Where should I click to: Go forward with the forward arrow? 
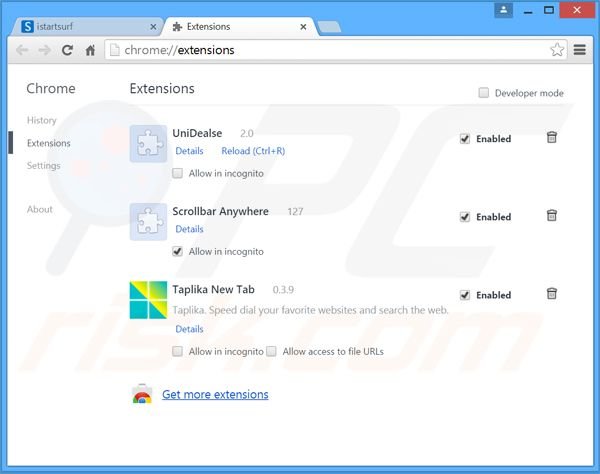45,50
